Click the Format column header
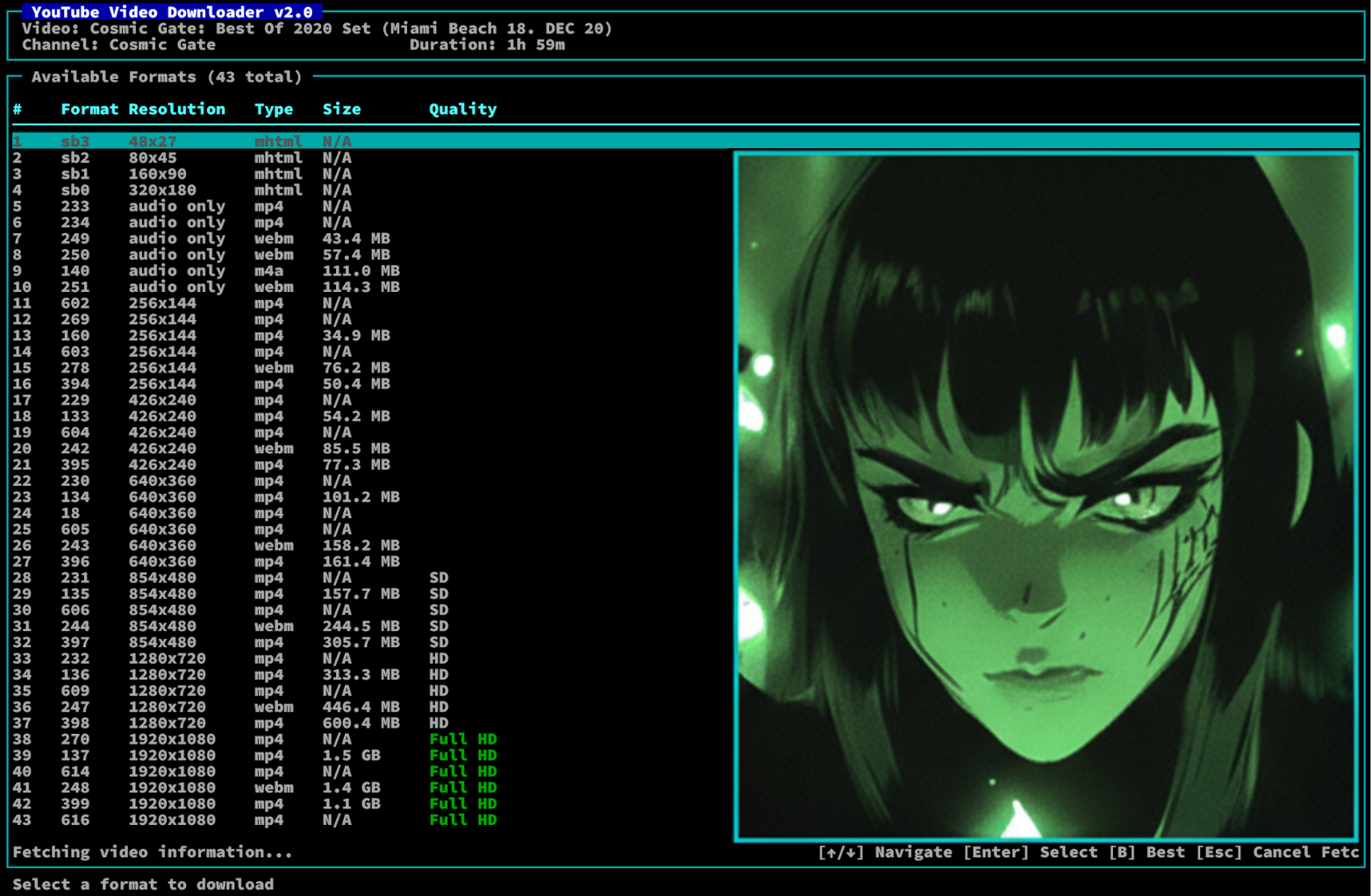This screenshot has width=1371, height=896. click(90, 109)
